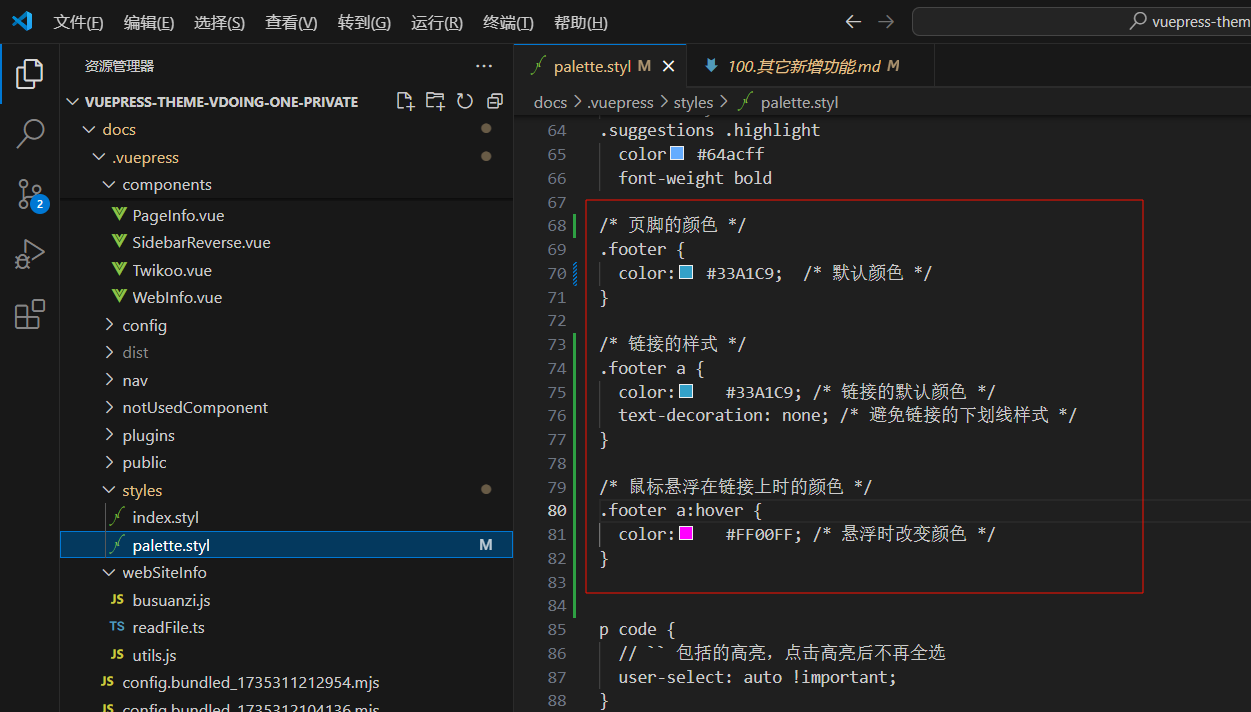1251x712 pixels.
Task: Click the styles breadcrumb segment
Action: (x=693, y=102)
